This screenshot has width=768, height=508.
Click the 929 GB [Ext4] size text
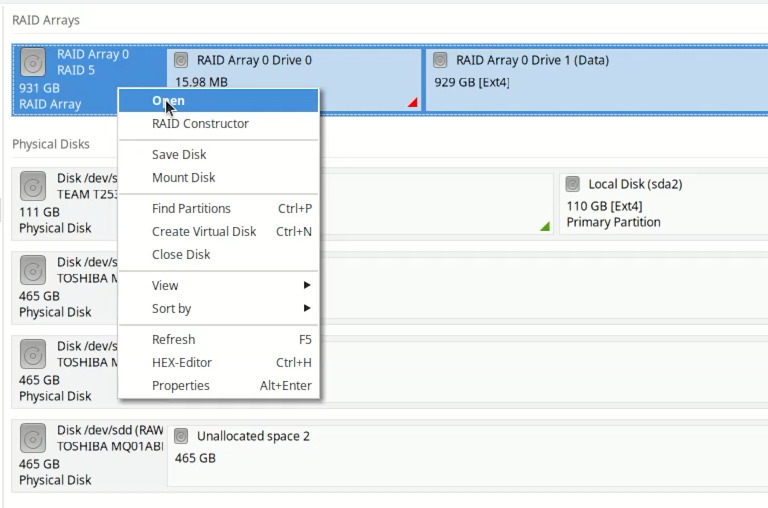[472, 82]
